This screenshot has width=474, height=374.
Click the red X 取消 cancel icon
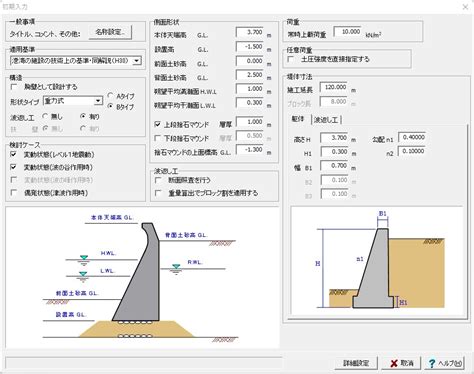(x=394, y=363)
